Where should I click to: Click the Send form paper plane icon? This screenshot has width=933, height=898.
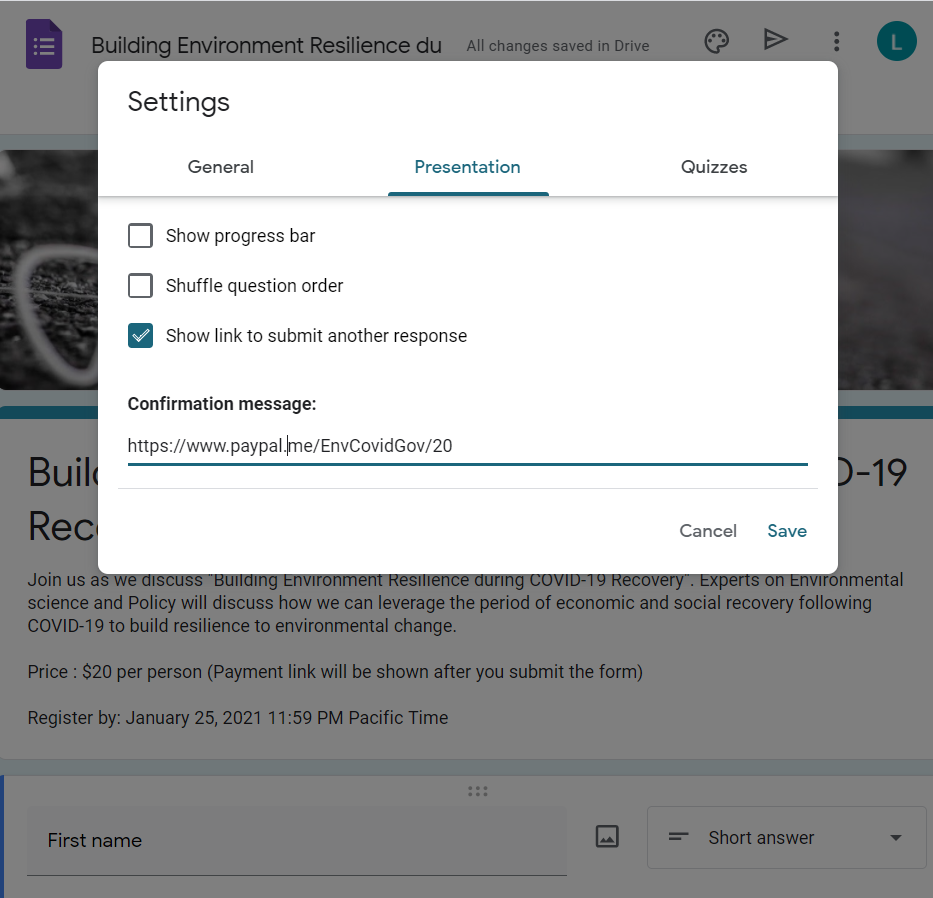coord(775,40)
